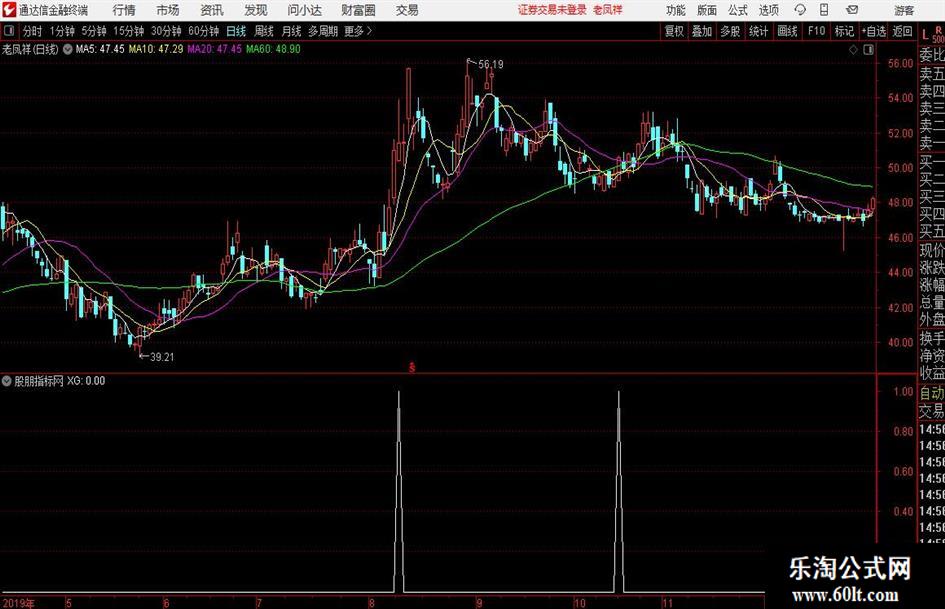945x609 pixels.
Task: Switch to 30分钟 period
Action: click(x=166, y=31)
